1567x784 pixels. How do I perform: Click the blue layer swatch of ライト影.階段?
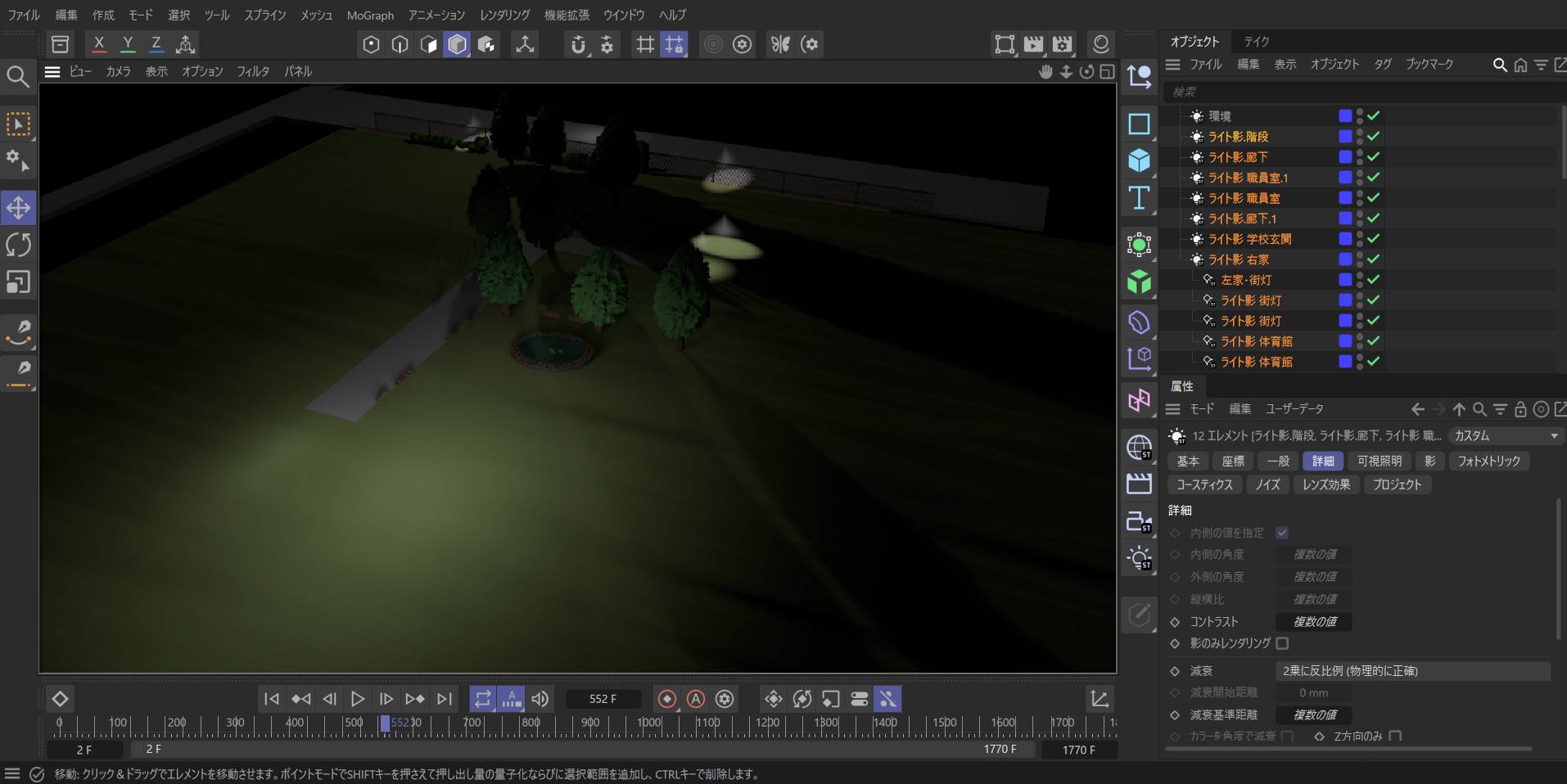[1345, 136]
